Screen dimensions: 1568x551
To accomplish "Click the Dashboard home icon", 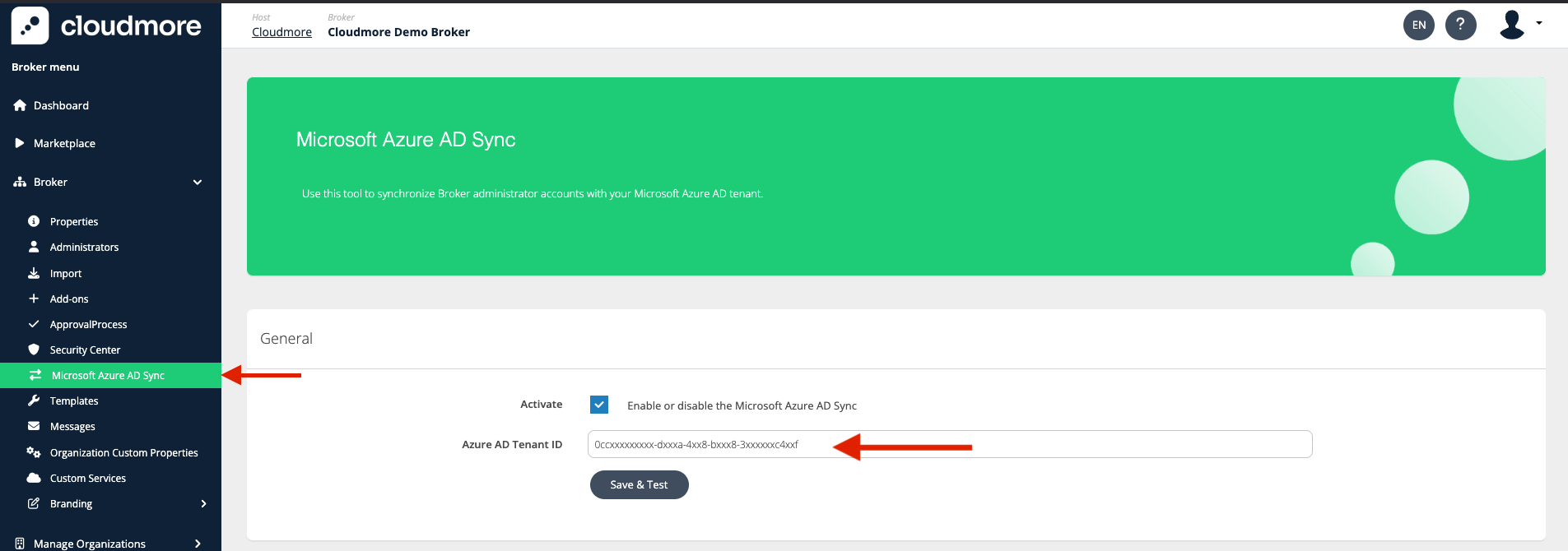I will (20, 105).
